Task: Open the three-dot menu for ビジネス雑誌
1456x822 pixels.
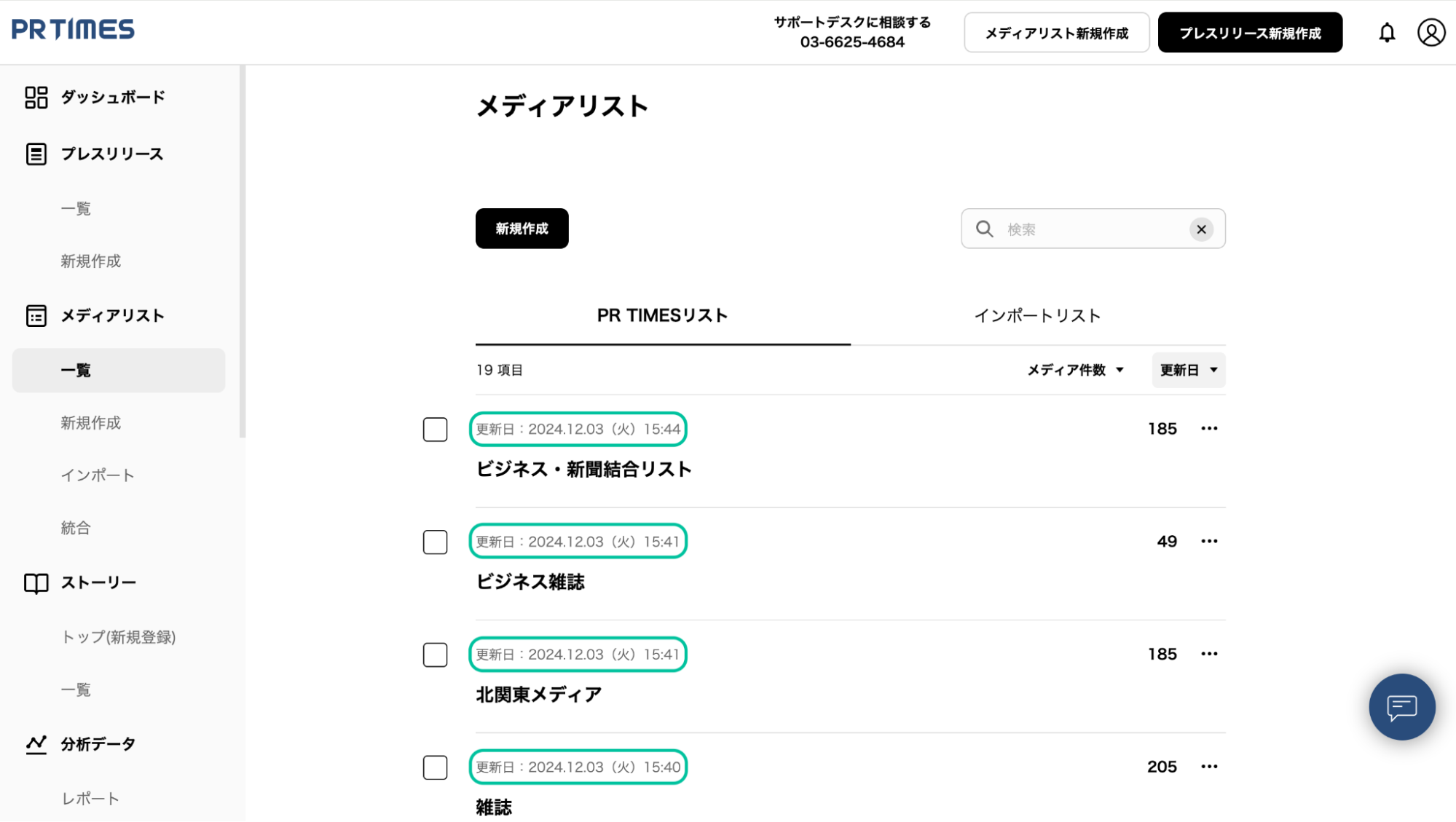Action: coord(1209,541)
